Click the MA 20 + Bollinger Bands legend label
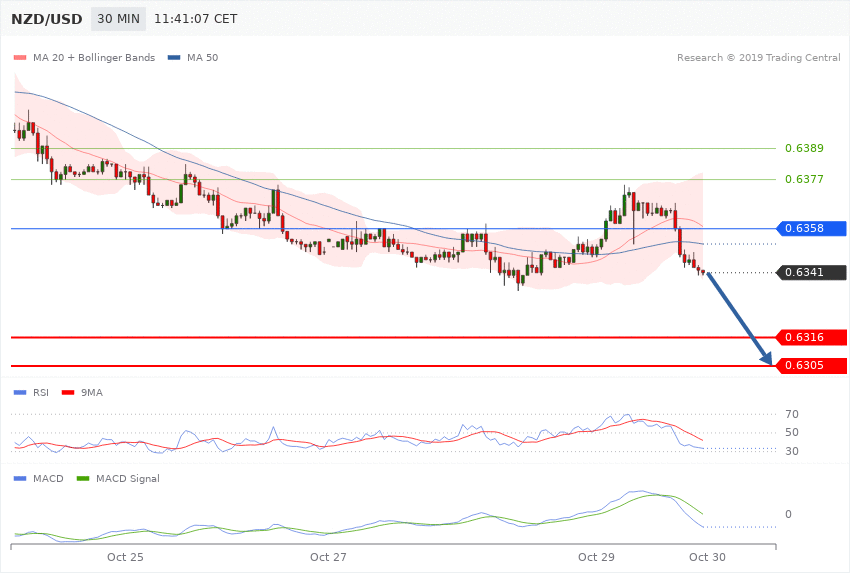Screen dimensions: 850x576 [x=94, y=57]
